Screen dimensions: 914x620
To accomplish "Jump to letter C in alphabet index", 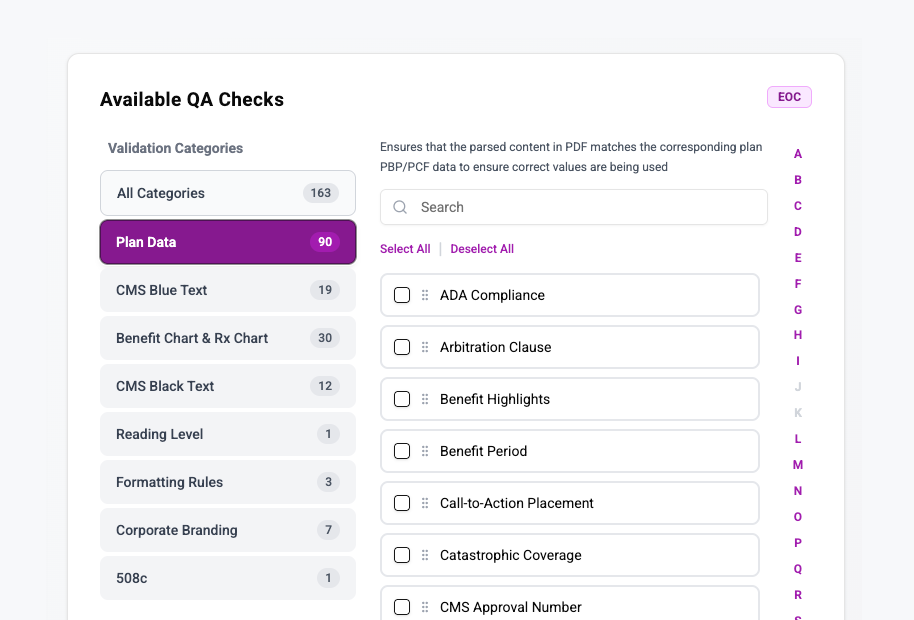I will click(798, 206).
